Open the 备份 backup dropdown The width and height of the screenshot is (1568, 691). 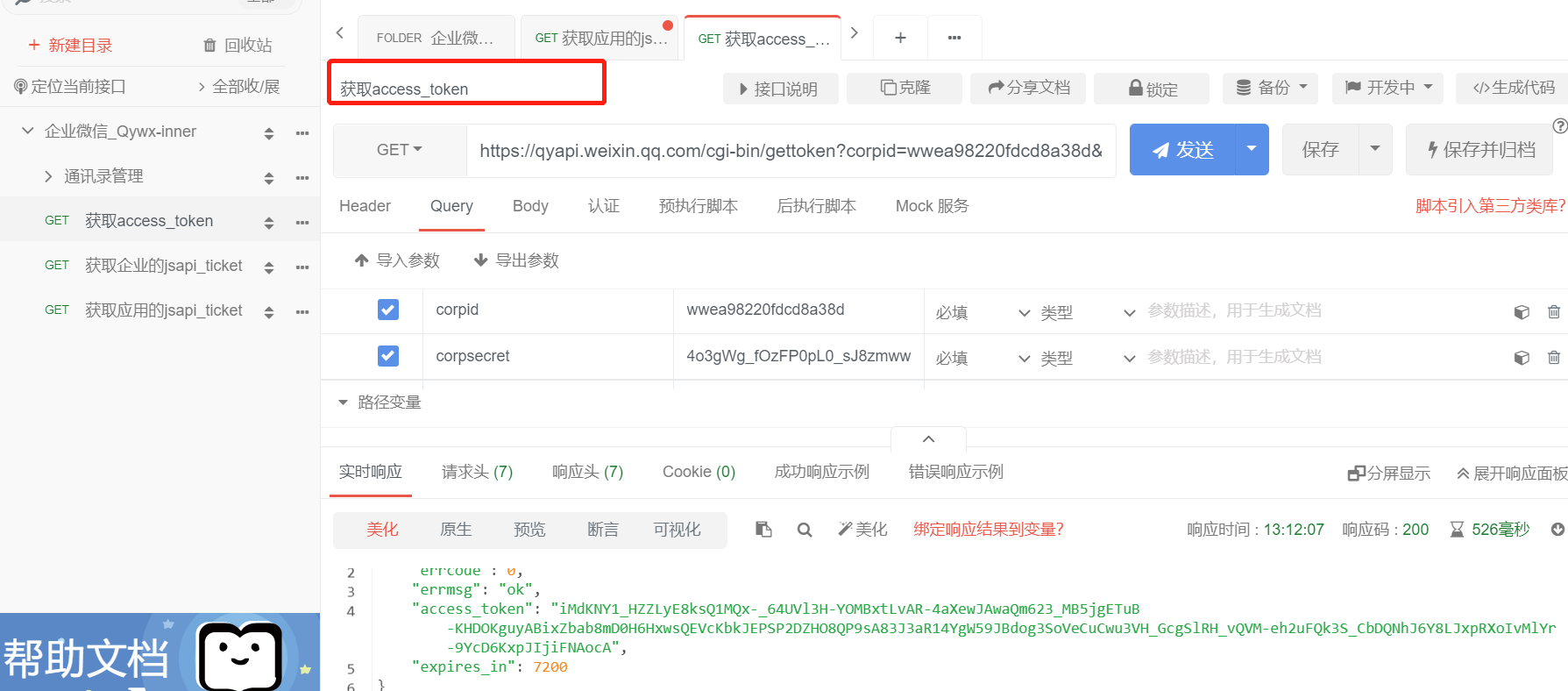click(1273, 88)
